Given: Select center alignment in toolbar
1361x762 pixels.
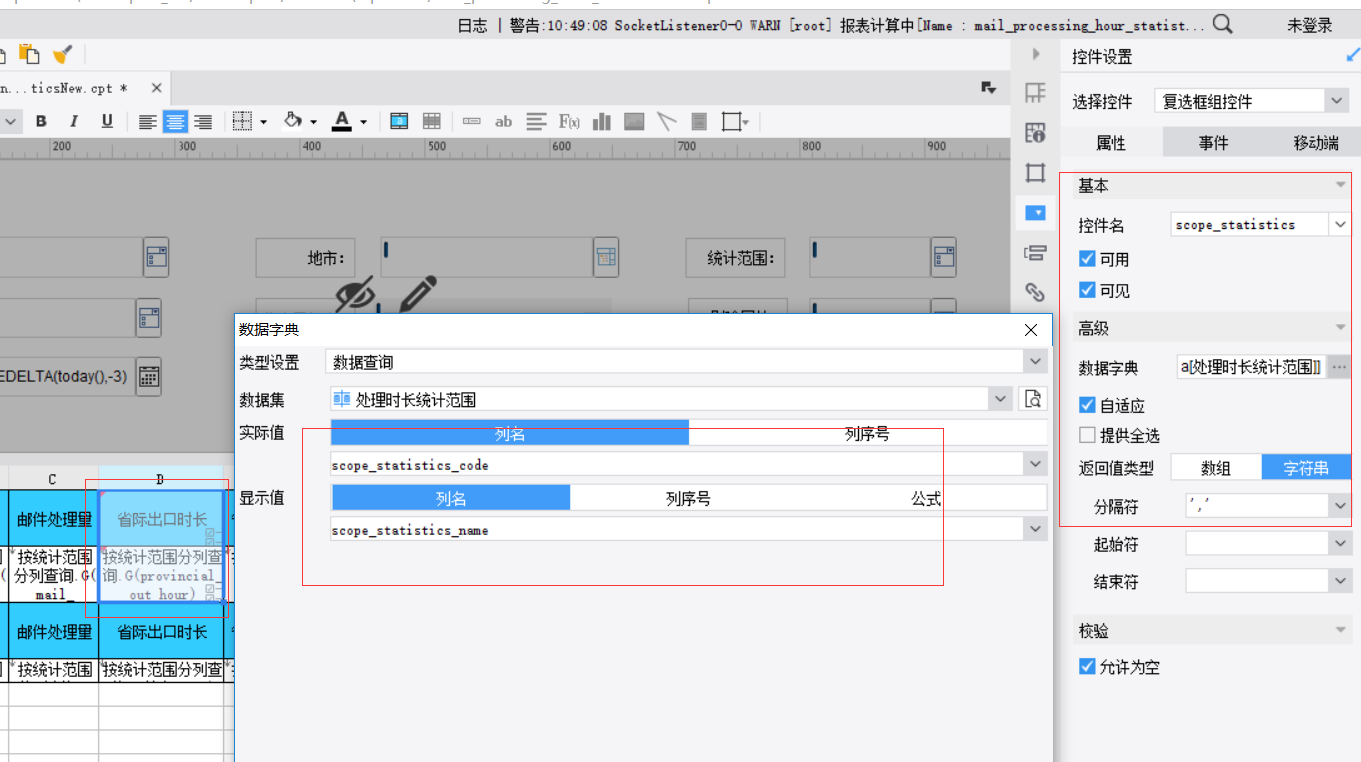Looking at the screenshot, I should click(x=176, y=122).
